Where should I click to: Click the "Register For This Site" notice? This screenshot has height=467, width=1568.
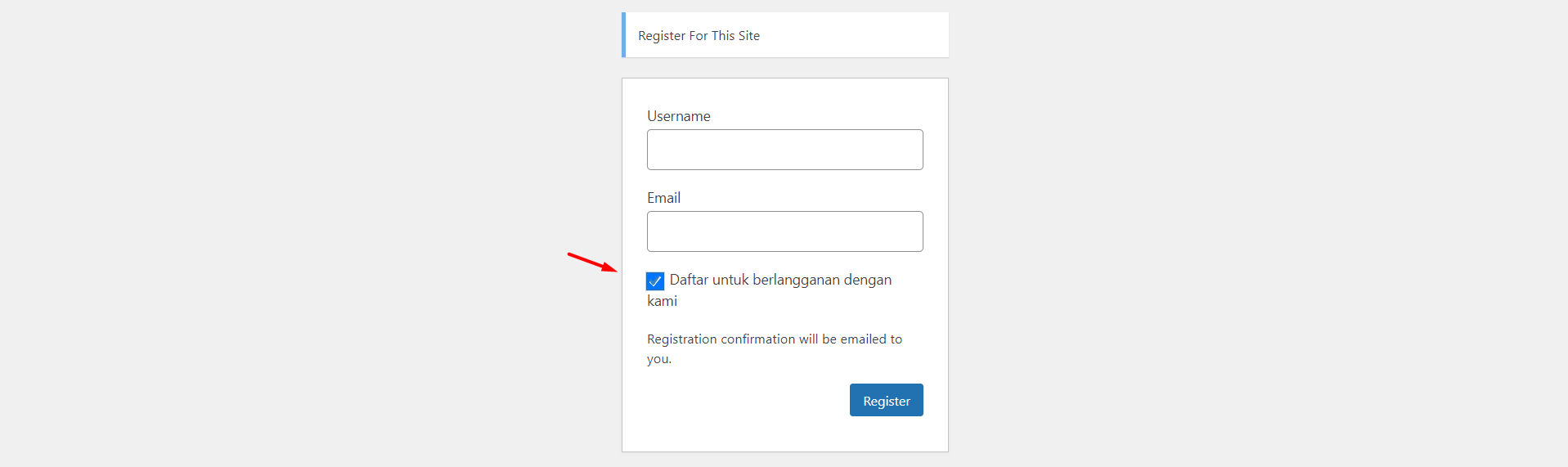(699, 36)
